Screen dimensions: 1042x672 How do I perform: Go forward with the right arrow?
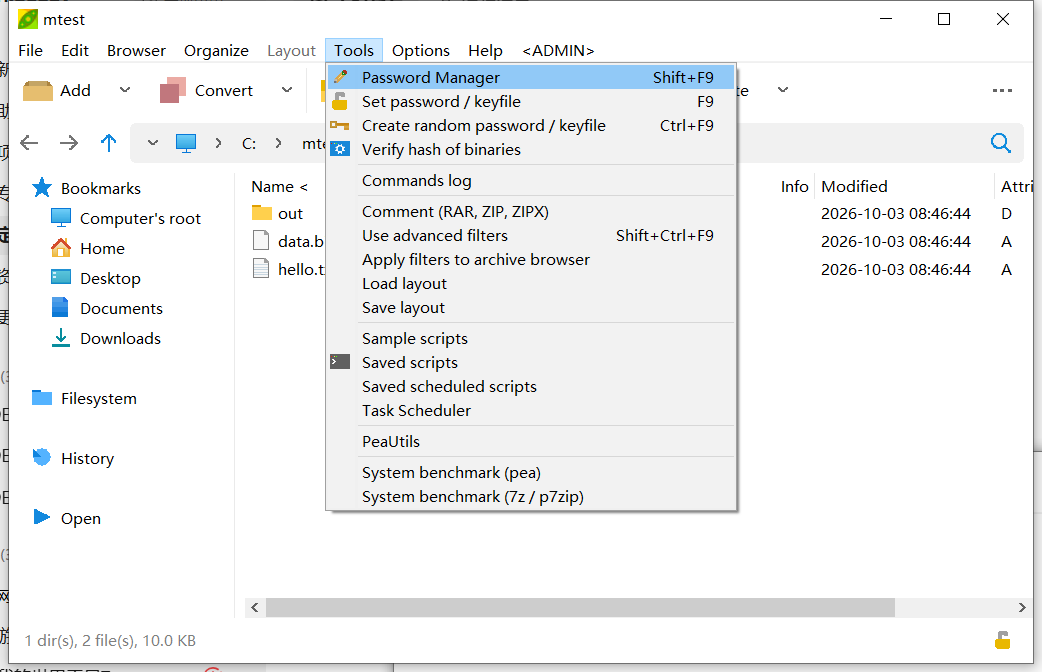point(69,143)
